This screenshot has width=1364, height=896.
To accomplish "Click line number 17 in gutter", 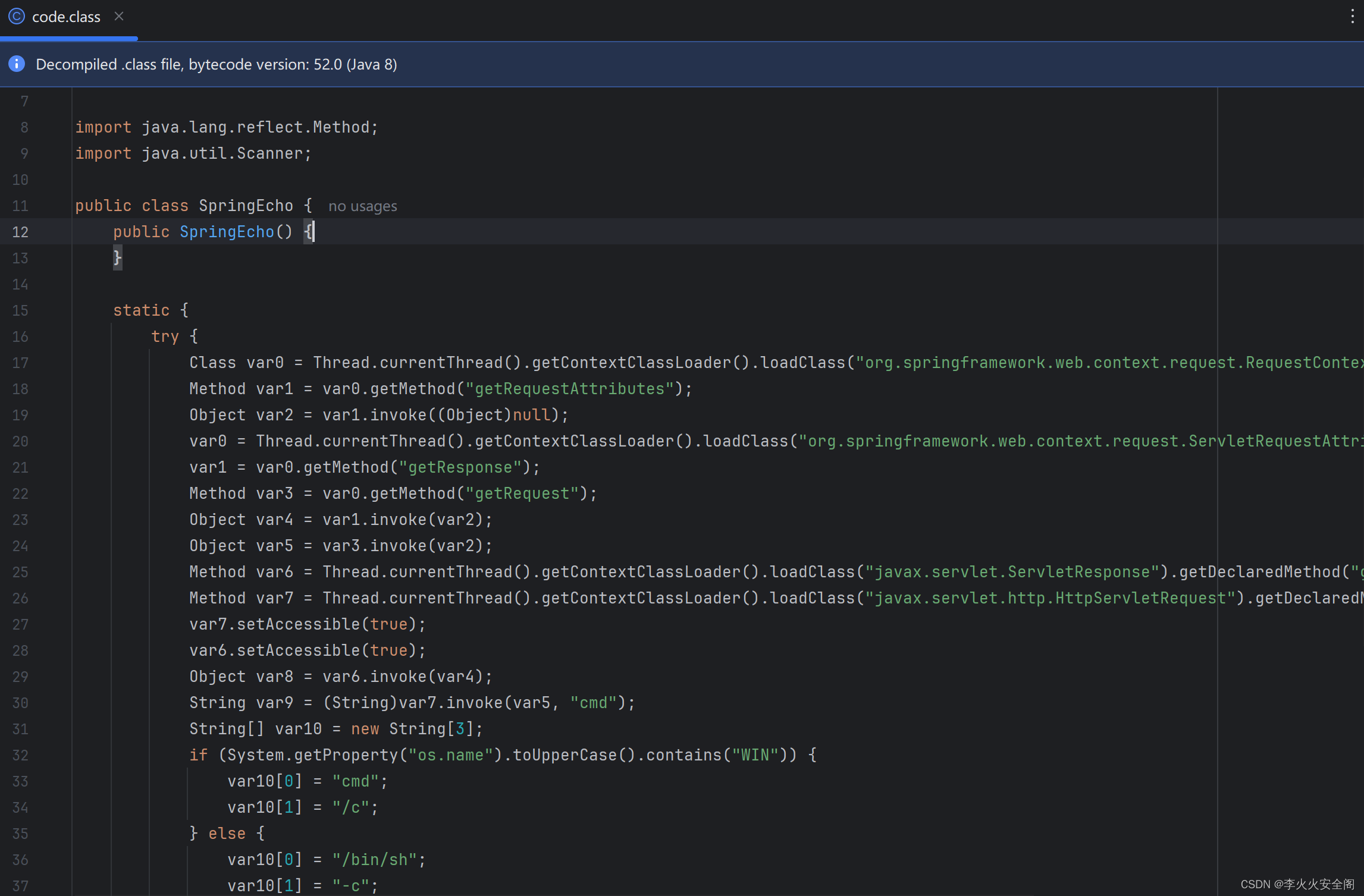I will tap(20, 363).
